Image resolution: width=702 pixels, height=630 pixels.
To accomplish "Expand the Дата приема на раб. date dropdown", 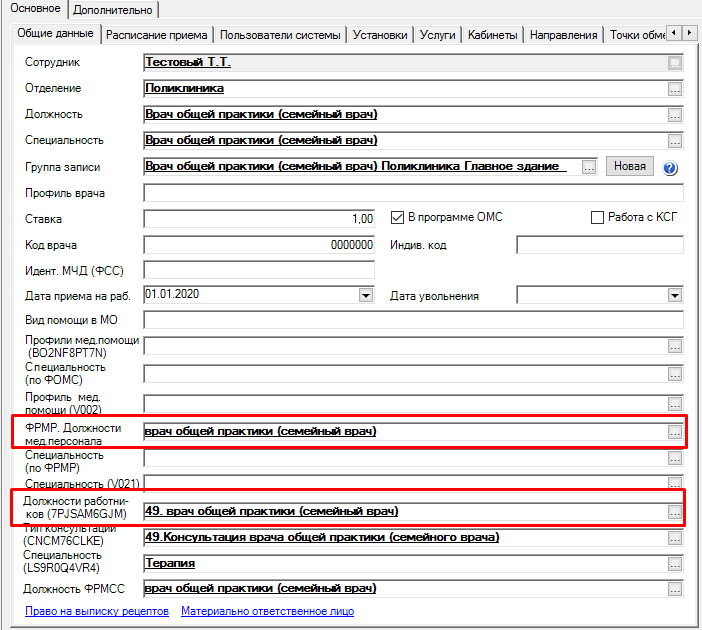I will click(366, 296).
